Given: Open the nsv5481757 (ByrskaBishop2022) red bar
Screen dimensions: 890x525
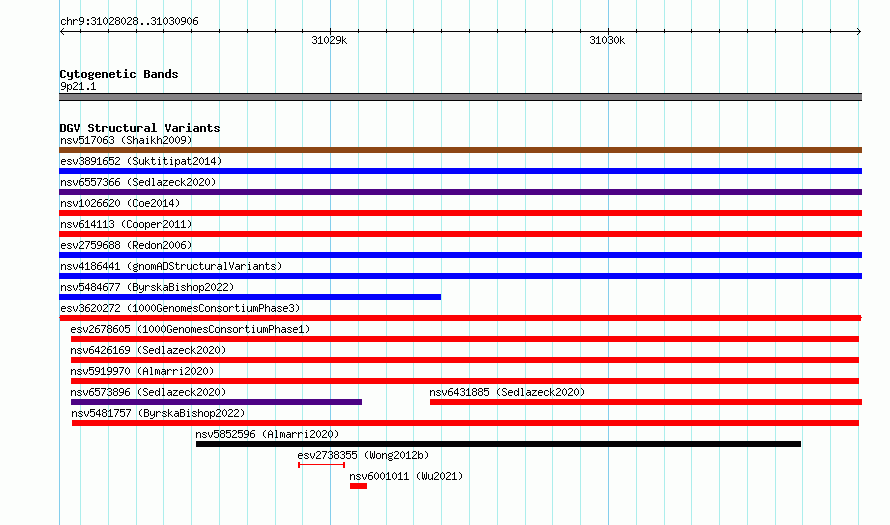Looking at the screenshot, I should pos(465,423).
